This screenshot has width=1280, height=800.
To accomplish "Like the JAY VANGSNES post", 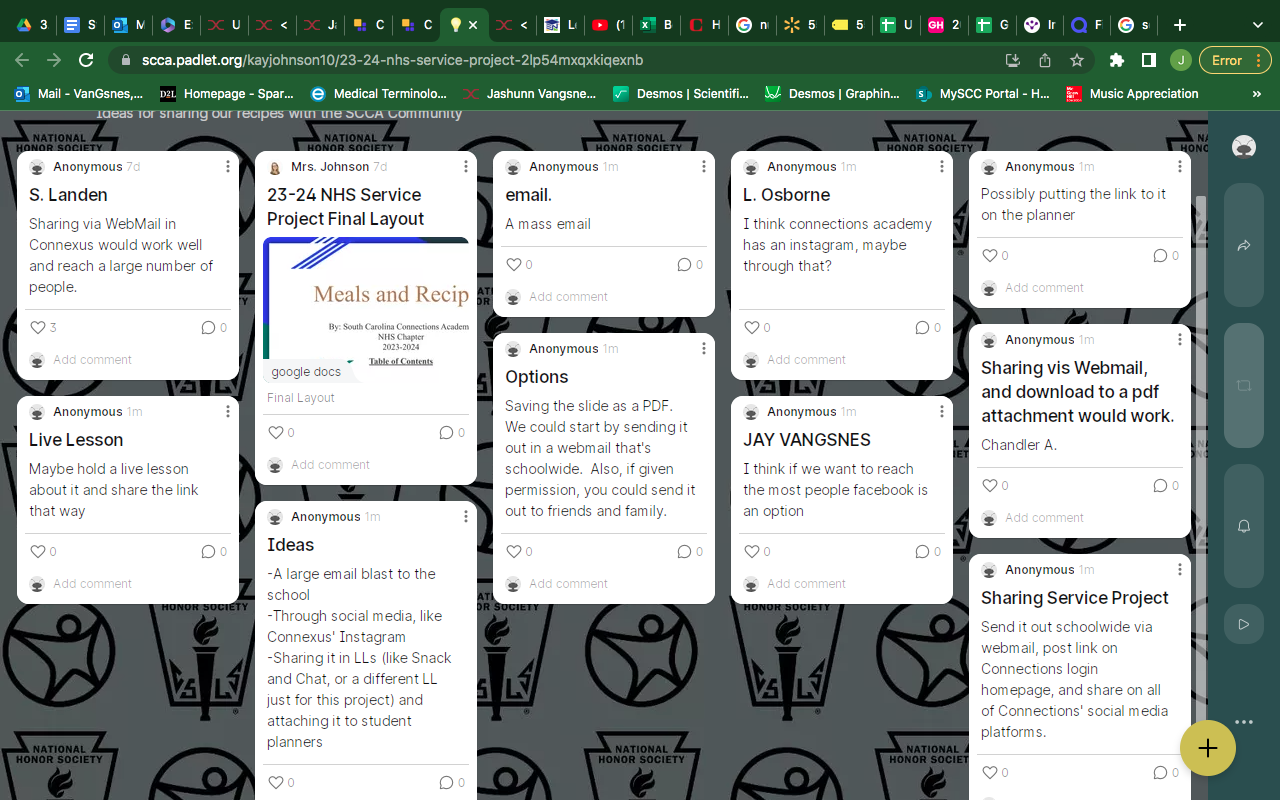I will tap(752, 551).
